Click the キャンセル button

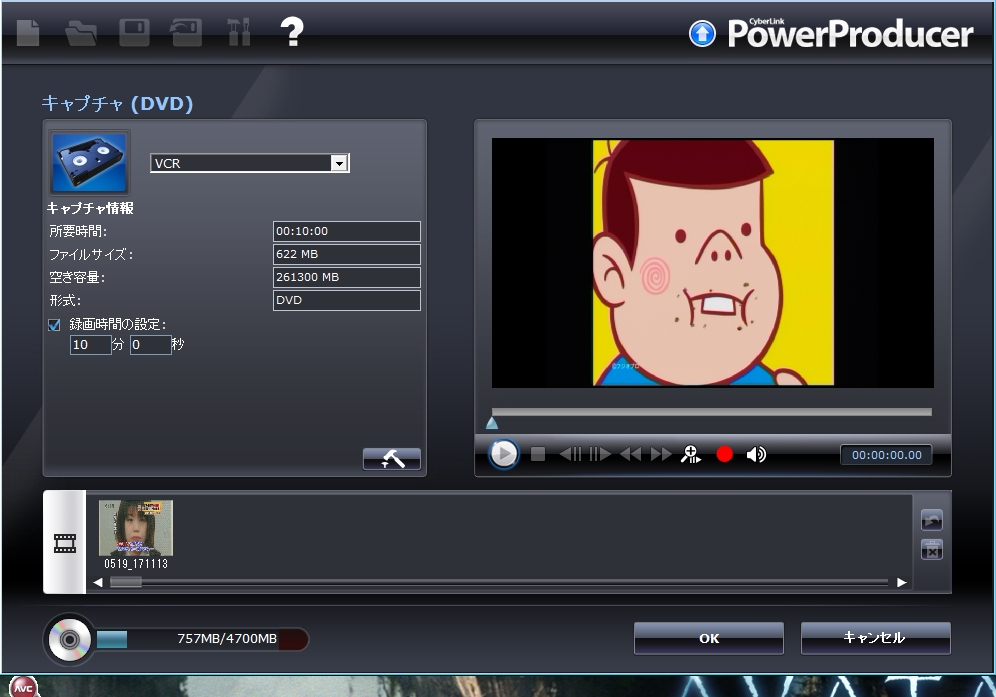pos(875,638)
